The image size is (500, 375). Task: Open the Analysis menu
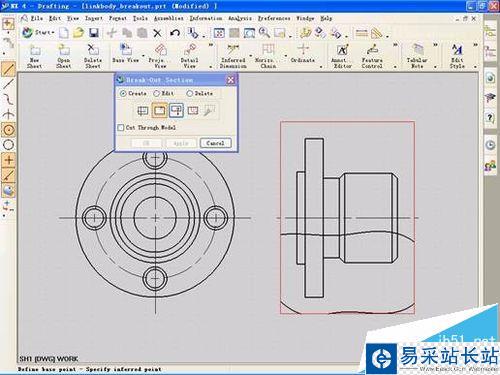pos(239,18)
